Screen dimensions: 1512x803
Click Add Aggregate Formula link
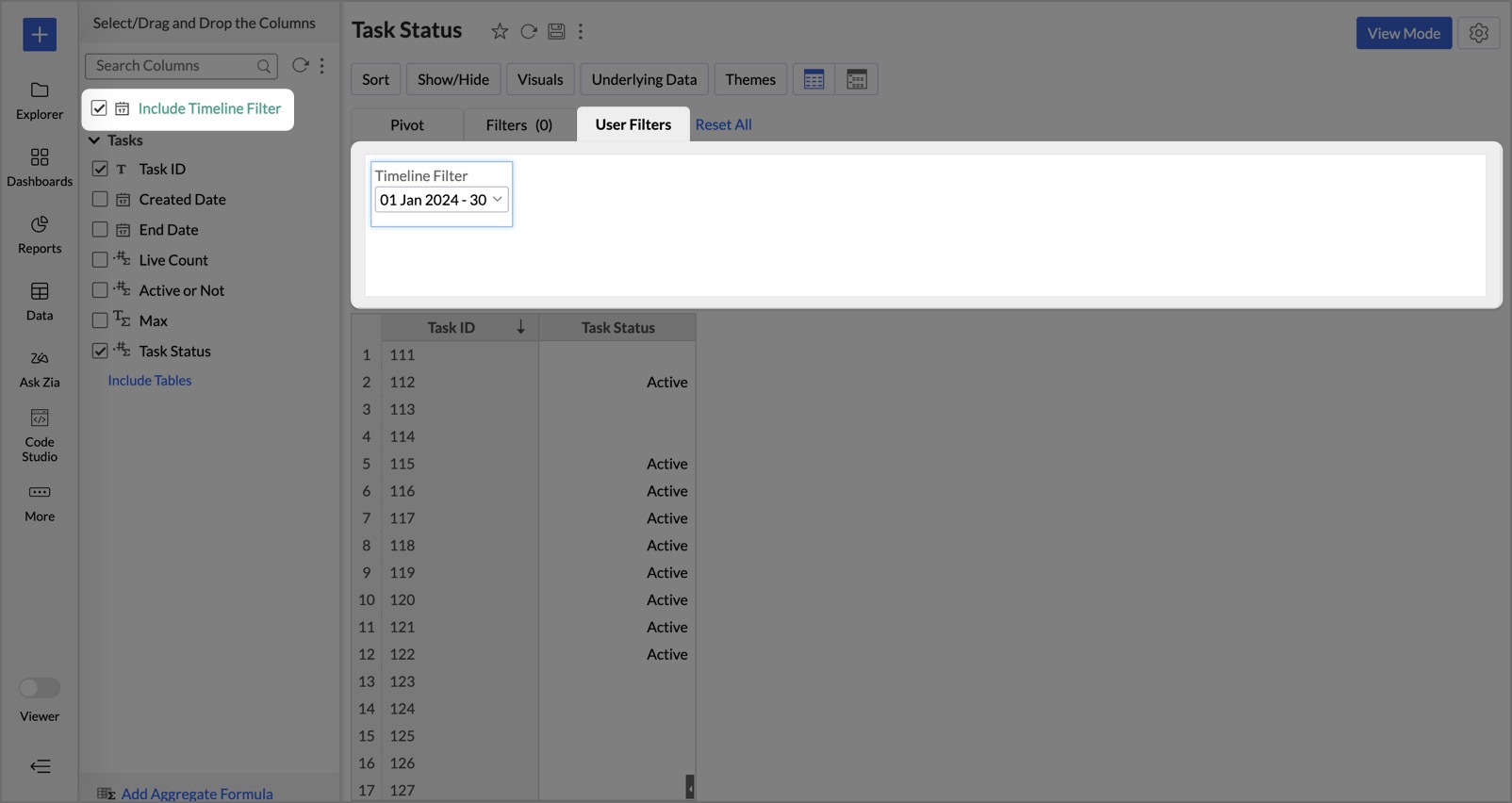point(197,794)
